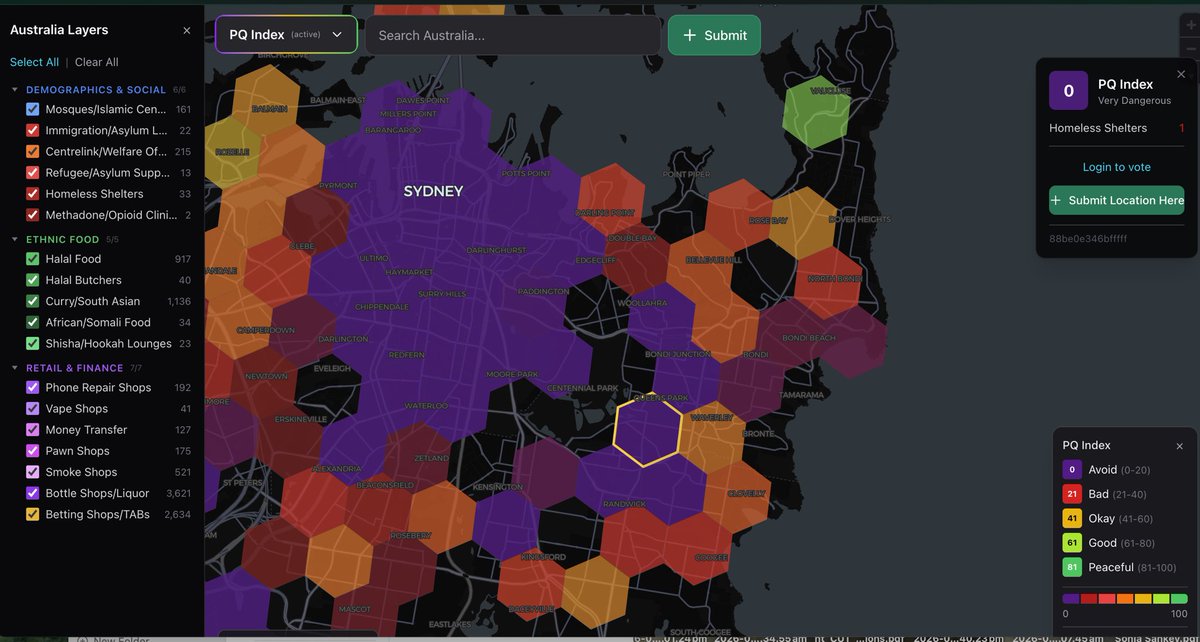Click Select All layers link
This screenshot has width=1200, height=642.
[x=34, y=62]
